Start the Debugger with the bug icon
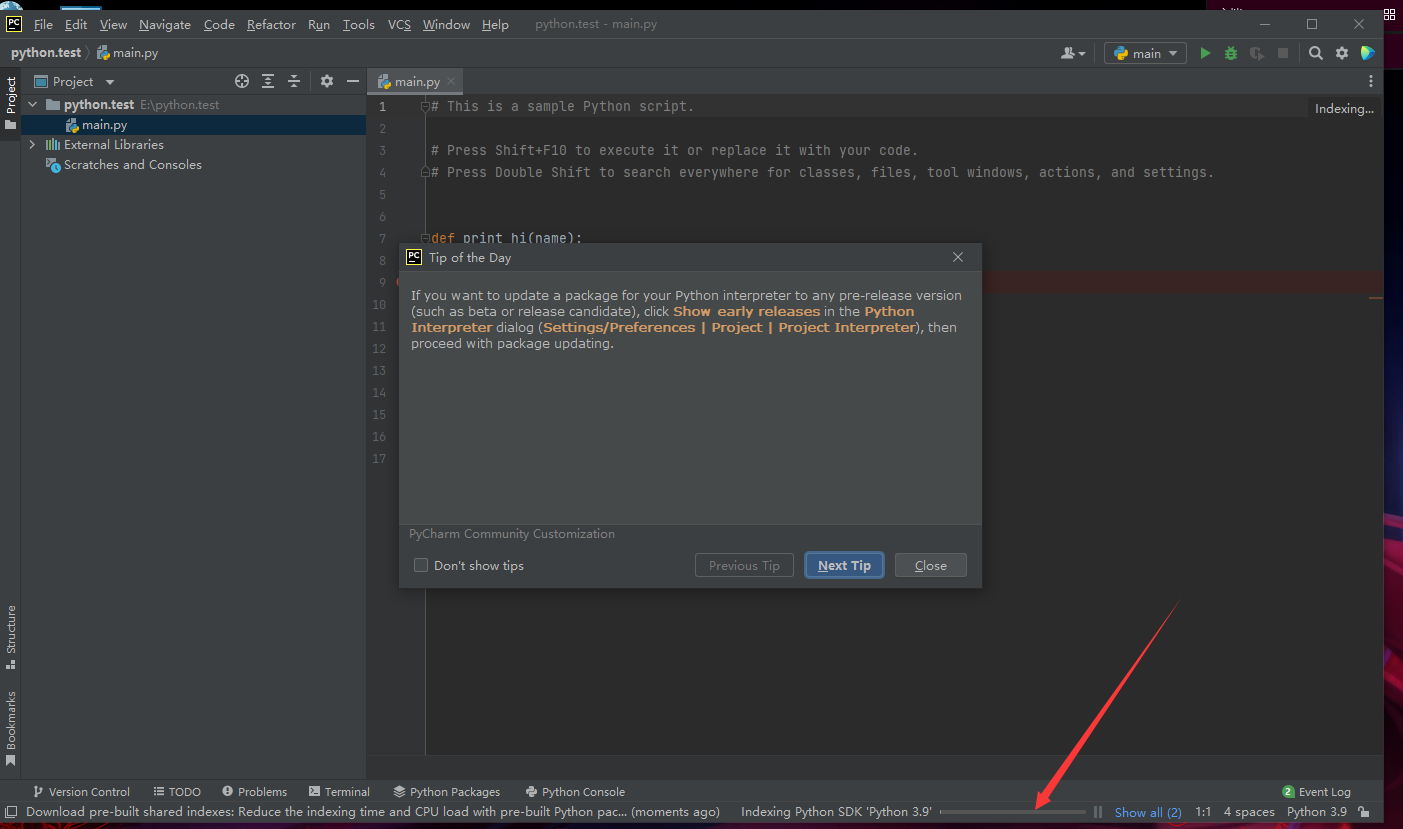 (1231, 53)
